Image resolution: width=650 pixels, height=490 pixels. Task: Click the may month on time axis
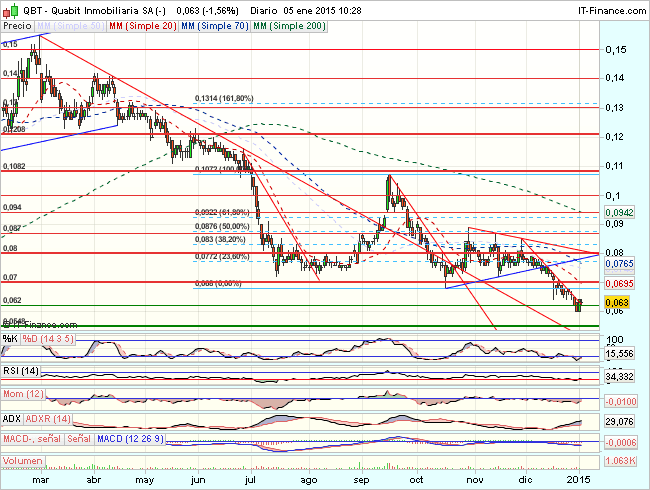click(145, 480)
